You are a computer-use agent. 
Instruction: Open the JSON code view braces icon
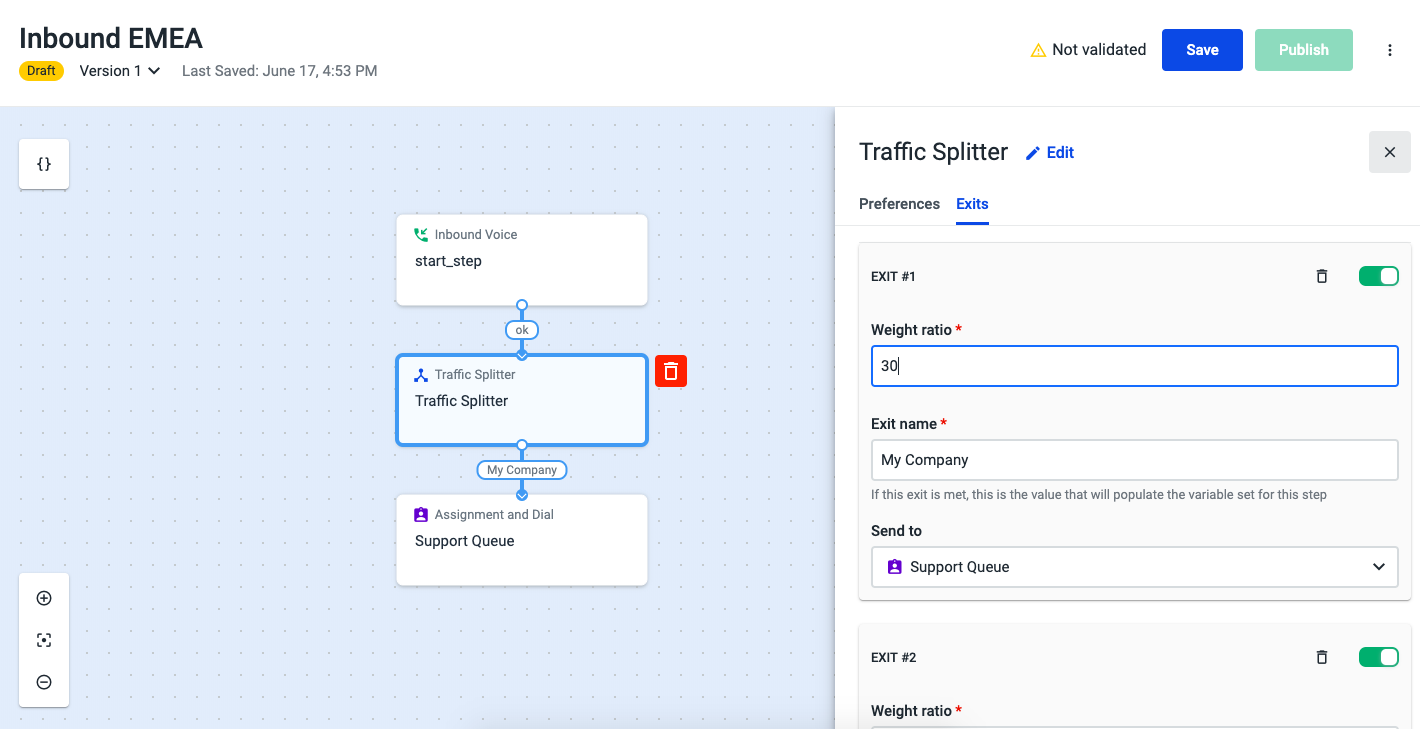44,164
